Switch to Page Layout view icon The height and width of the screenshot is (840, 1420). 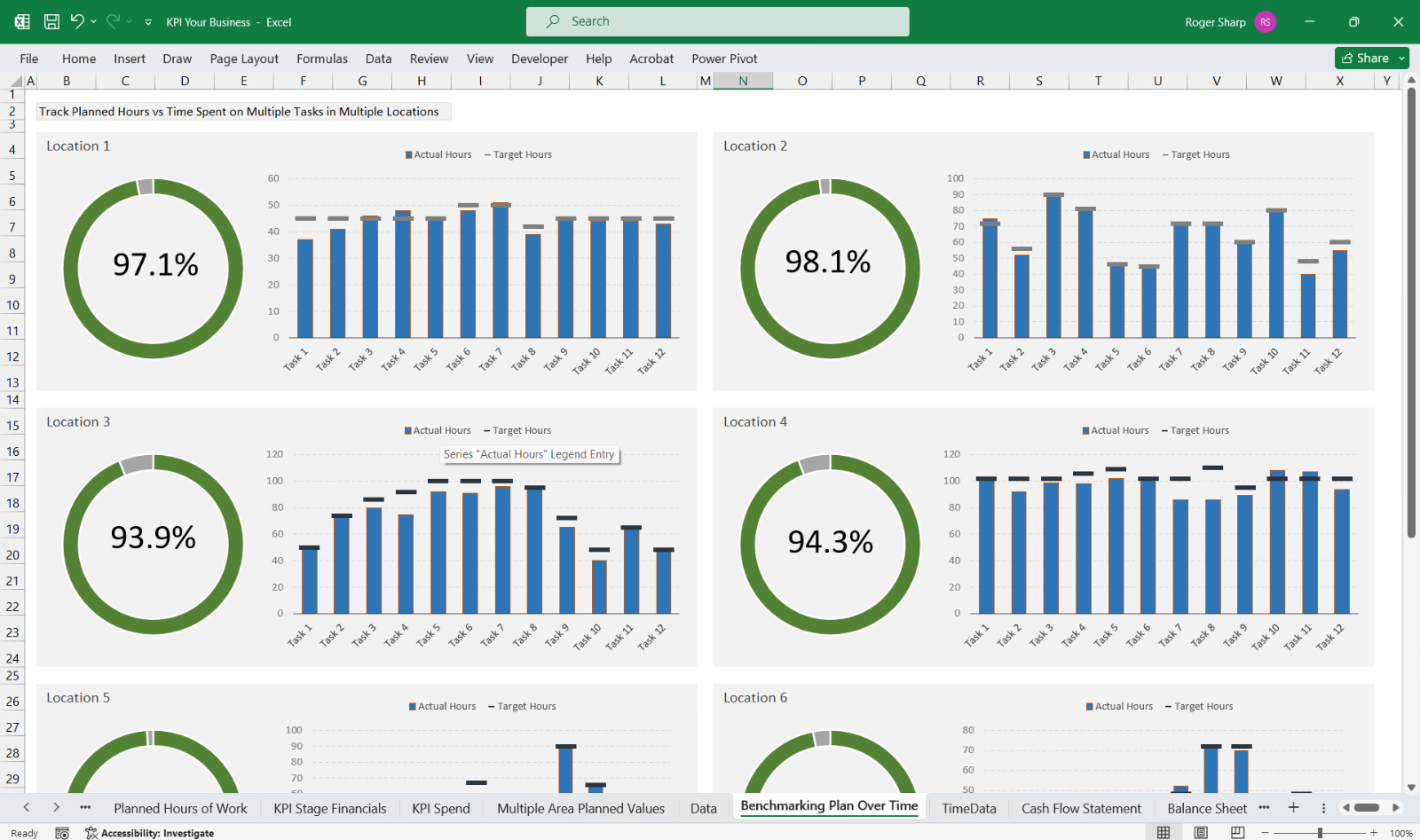click(1201, 832)
